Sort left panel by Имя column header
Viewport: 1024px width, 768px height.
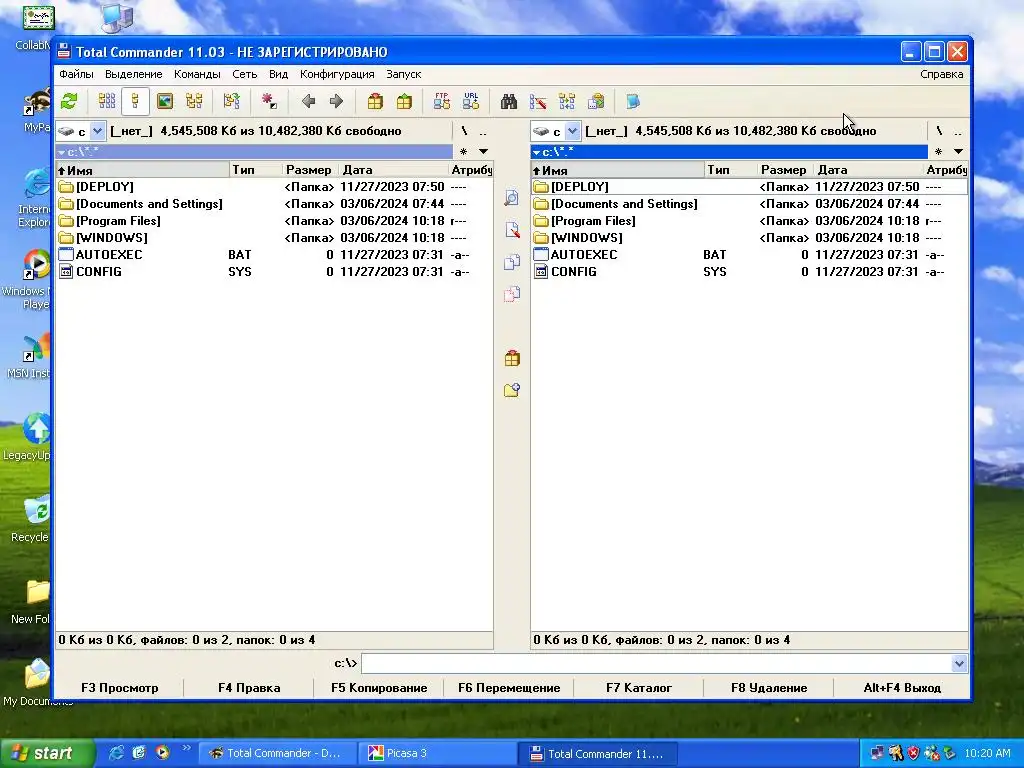(143, 170)
